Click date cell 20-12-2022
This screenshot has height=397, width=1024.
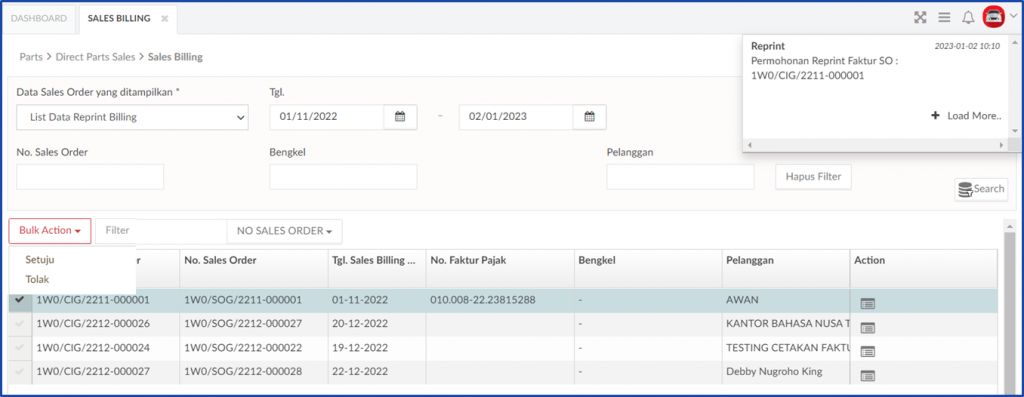360,324
